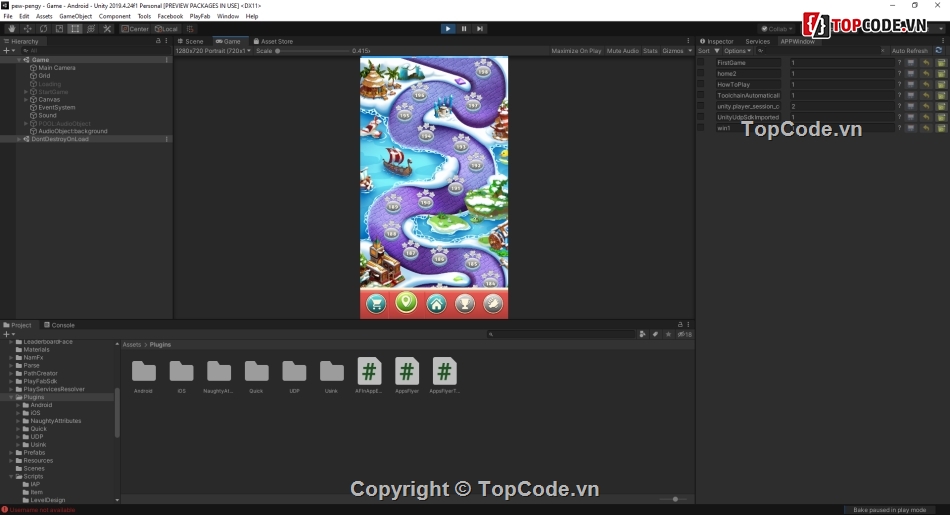950x515 pixels.
Task: Toggle Maximize On Play
Action: [576, 51]
